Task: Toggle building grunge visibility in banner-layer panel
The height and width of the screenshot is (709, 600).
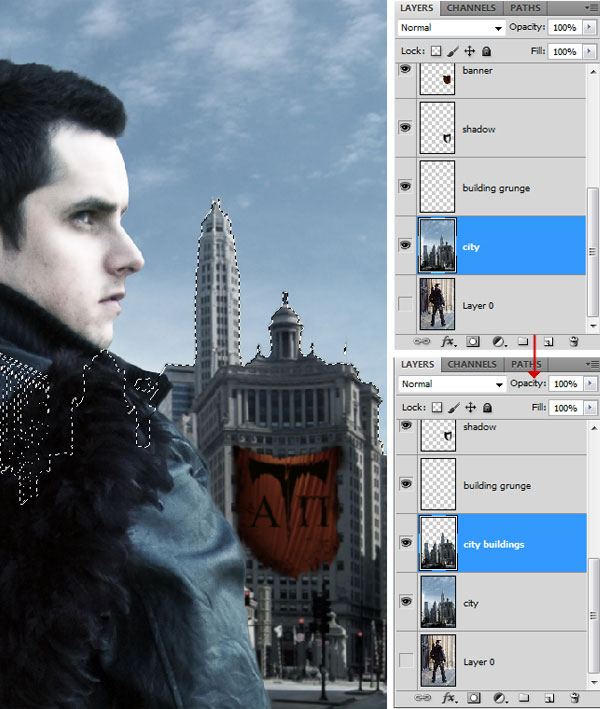Action: click(405, 186)
